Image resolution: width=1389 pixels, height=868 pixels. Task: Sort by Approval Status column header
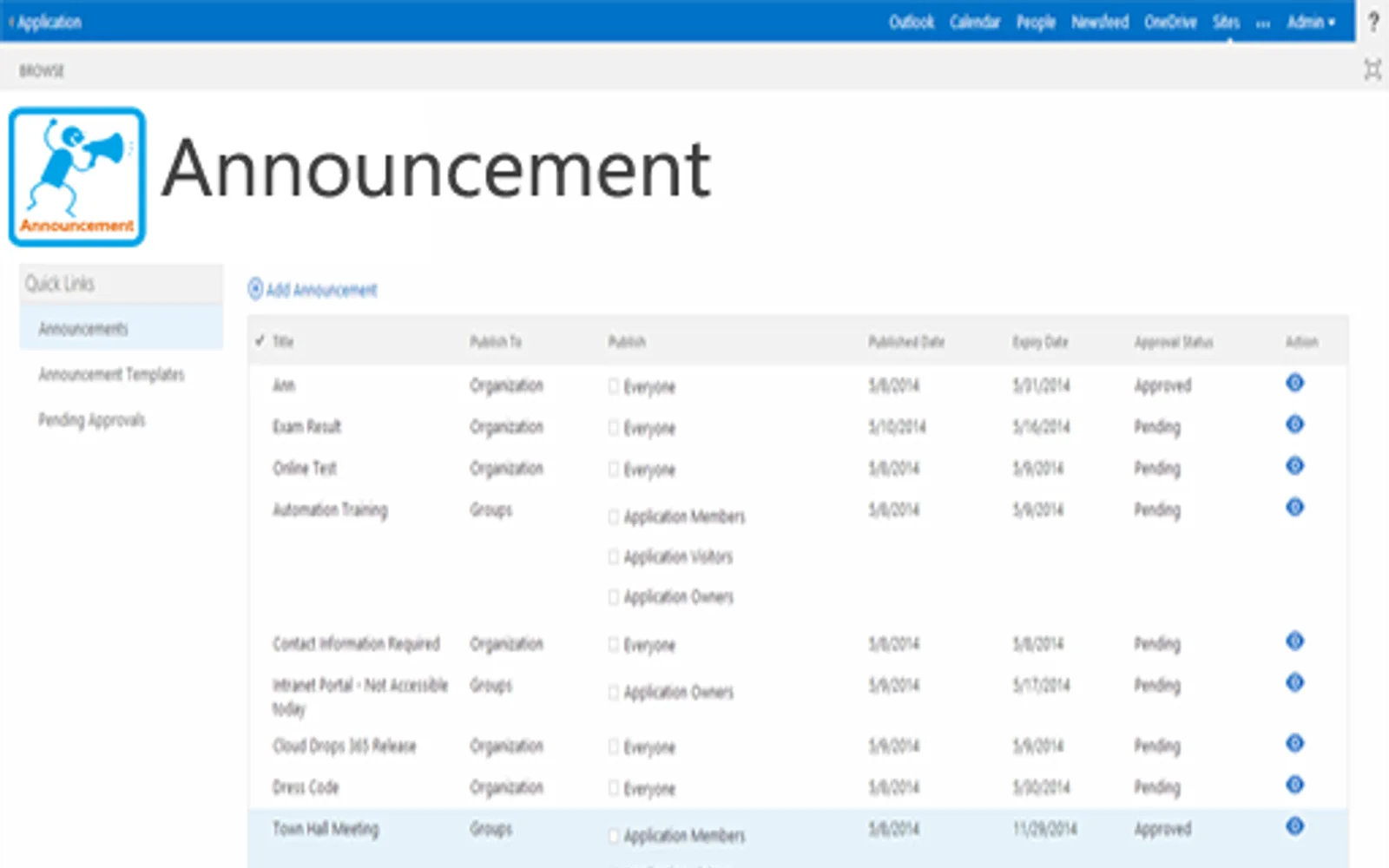[1174, 341]
